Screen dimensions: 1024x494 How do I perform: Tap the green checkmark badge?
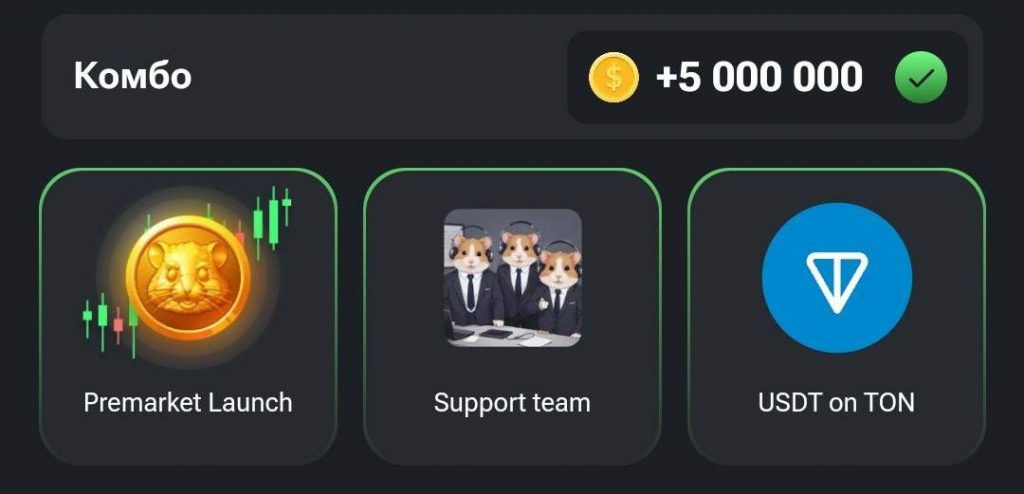point(921,77)
